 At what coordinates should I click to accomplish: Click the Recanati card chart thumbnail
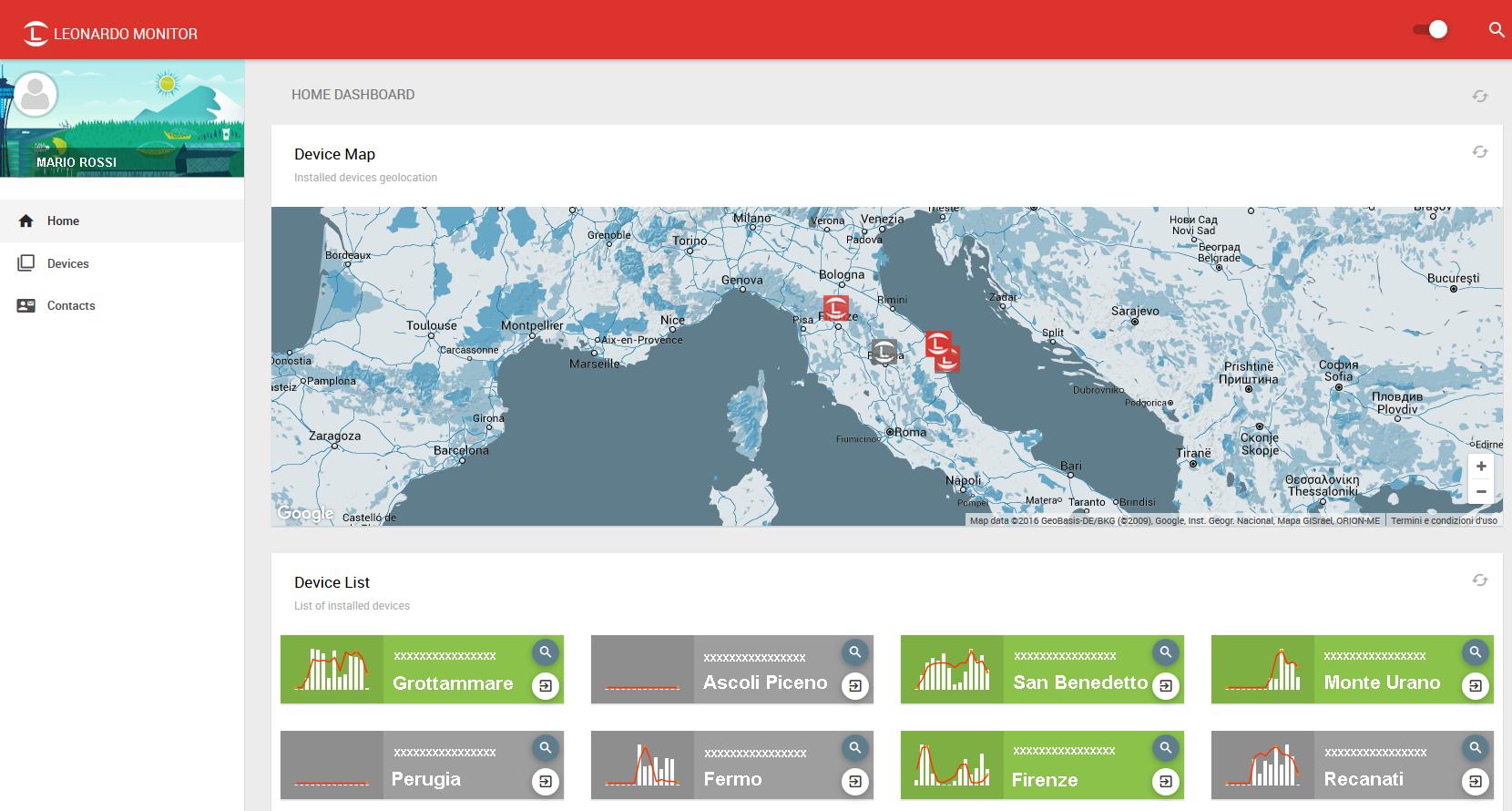point(1262,765)
